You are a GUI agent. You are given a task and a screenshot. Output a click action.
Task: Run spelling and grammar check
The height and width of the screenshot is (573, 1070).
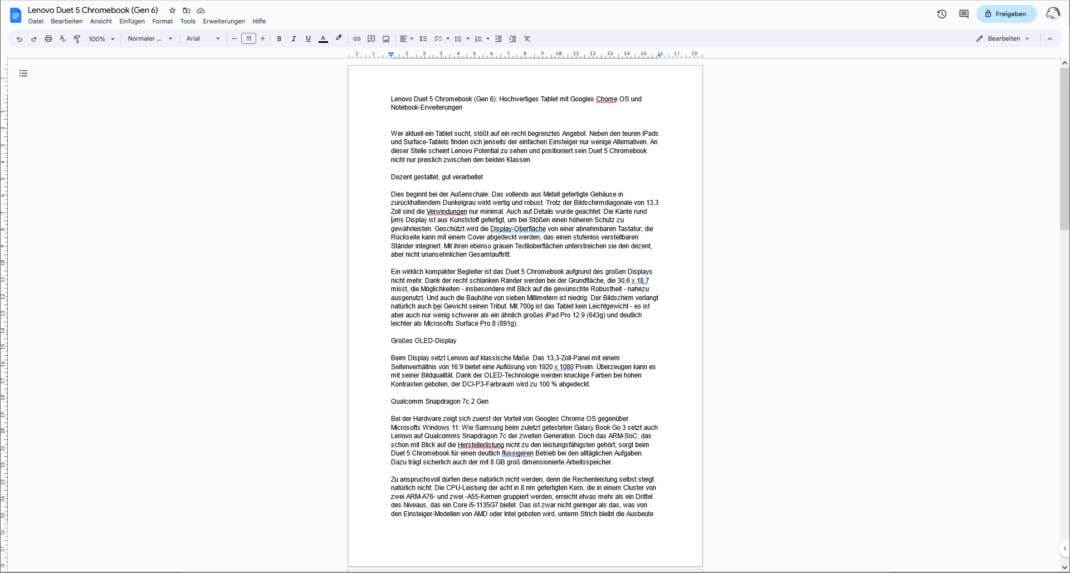(x=62, y=39)
